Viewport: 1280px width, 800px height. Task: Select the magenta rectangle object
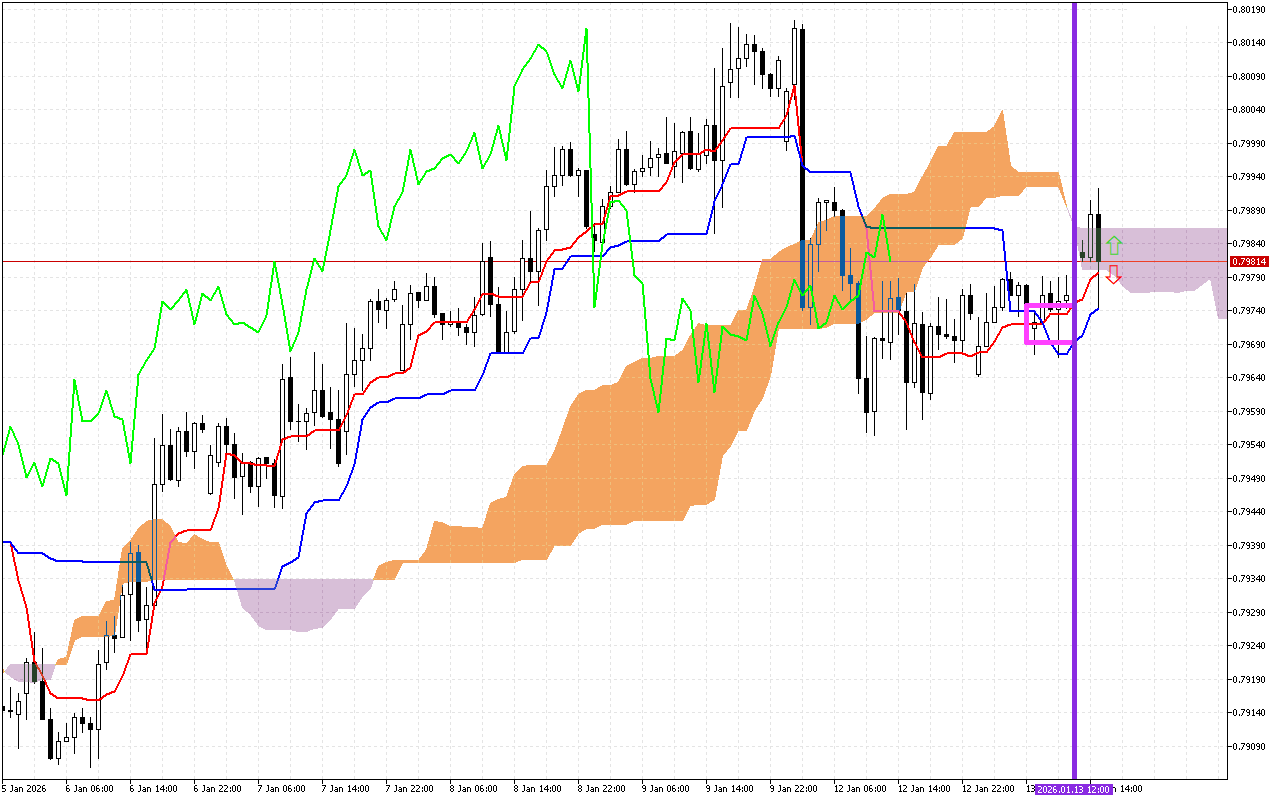click(x=1027, y=324)
